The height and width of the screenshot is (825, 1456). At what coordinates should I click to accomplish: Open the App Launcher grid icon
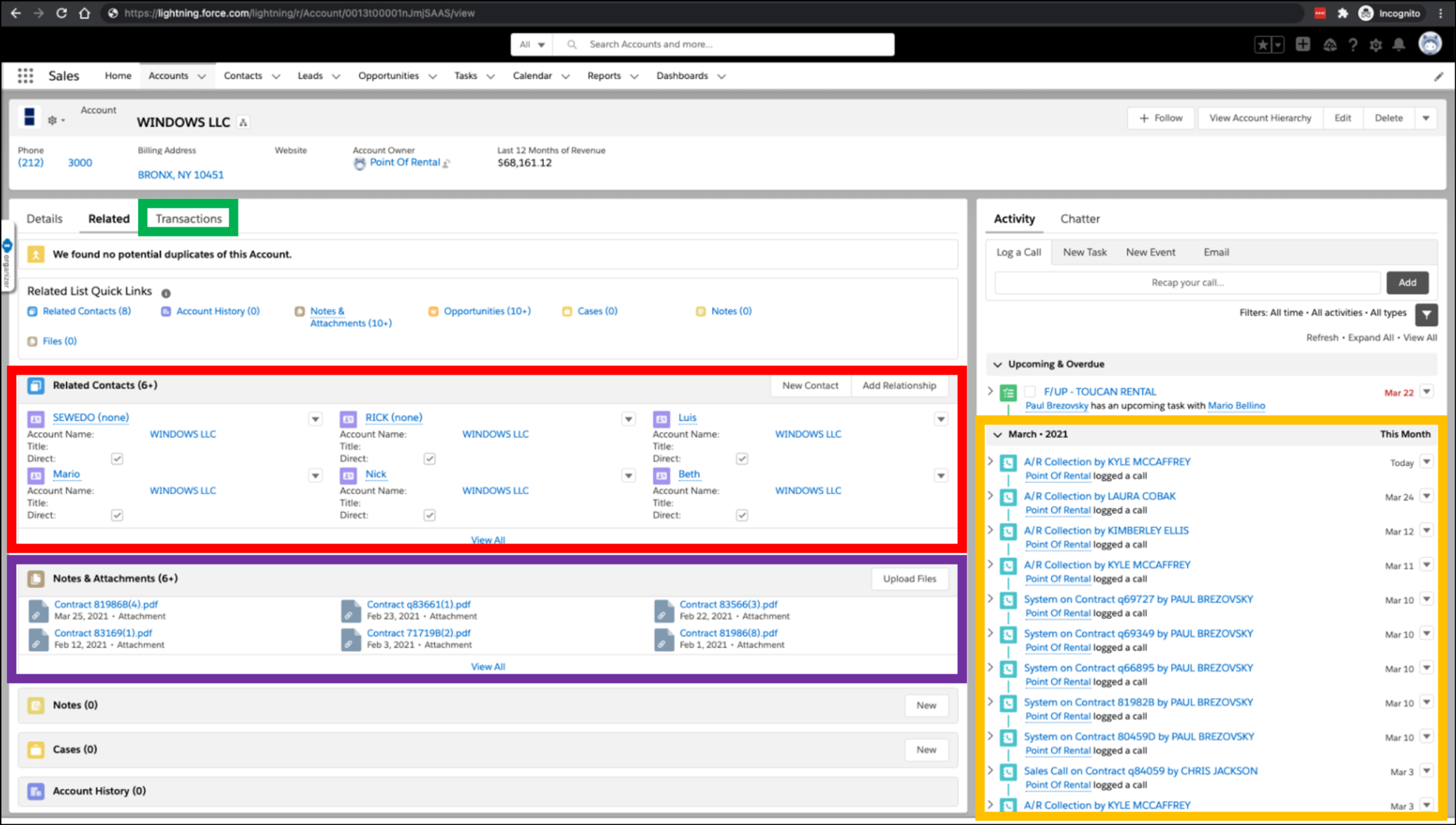(x=25, y=75)
